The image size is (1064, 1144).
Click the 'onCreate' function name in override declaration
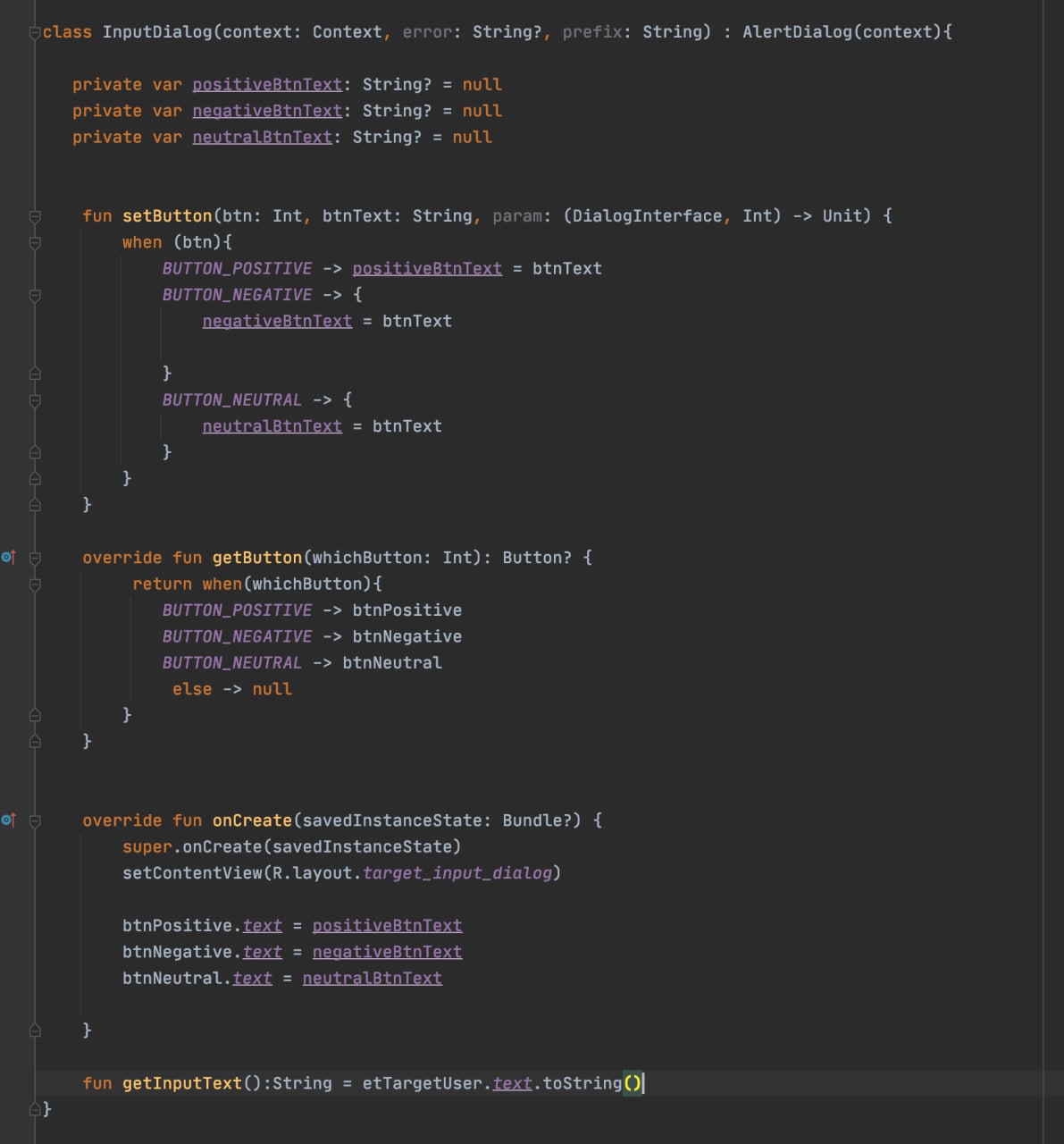(252, 820)
